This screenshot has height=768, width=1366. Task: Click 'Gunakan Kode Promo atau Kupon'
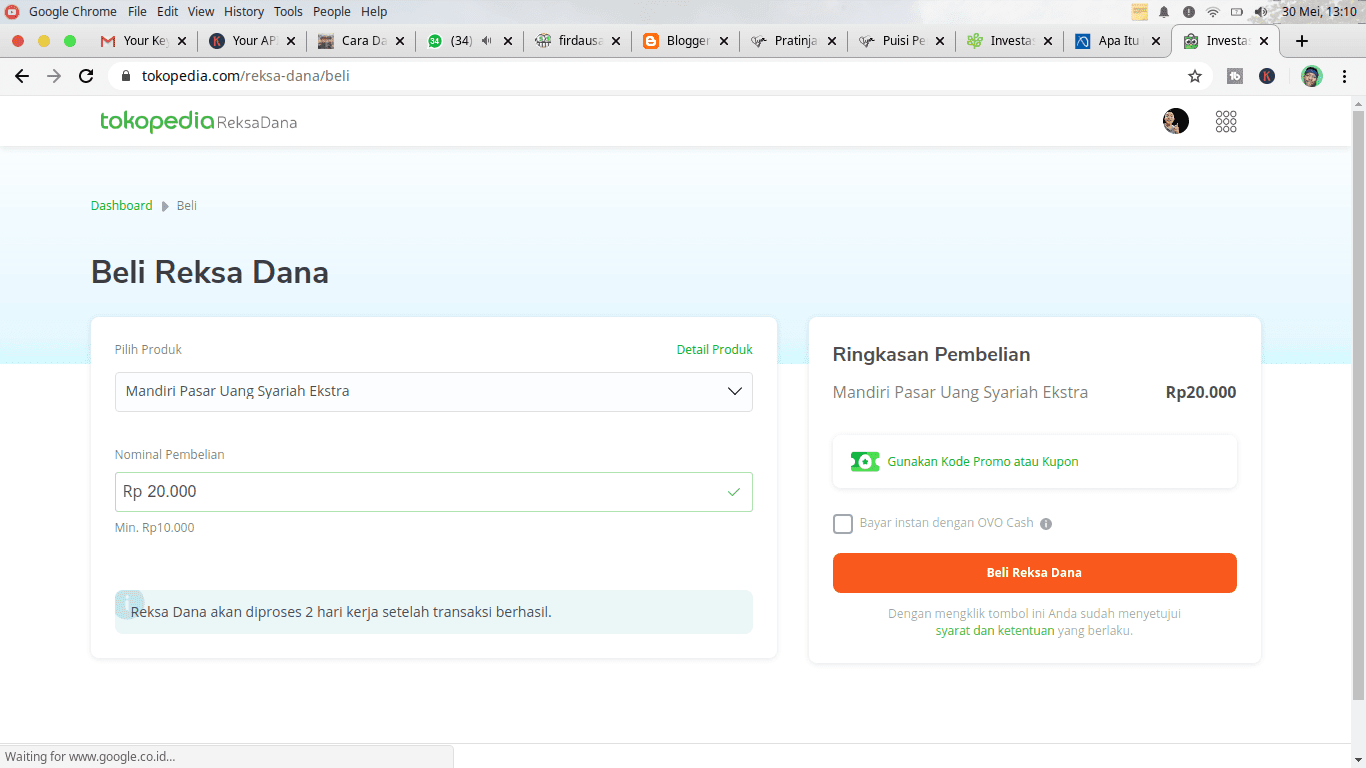983,462
